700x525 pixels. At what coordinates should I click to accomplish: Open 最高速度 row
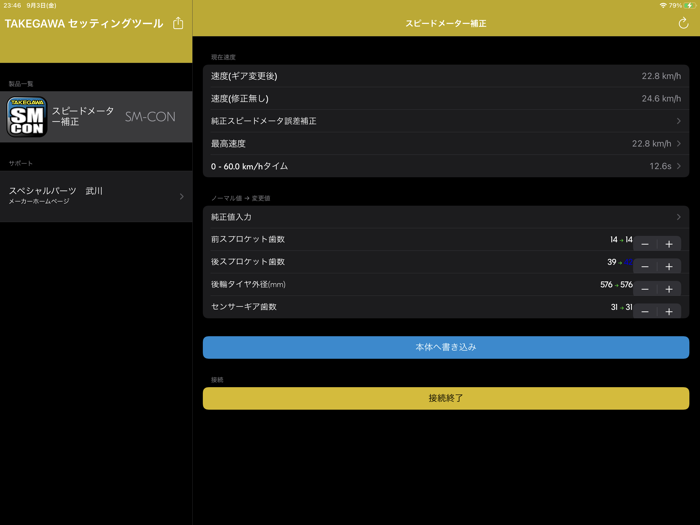[446, 143]
